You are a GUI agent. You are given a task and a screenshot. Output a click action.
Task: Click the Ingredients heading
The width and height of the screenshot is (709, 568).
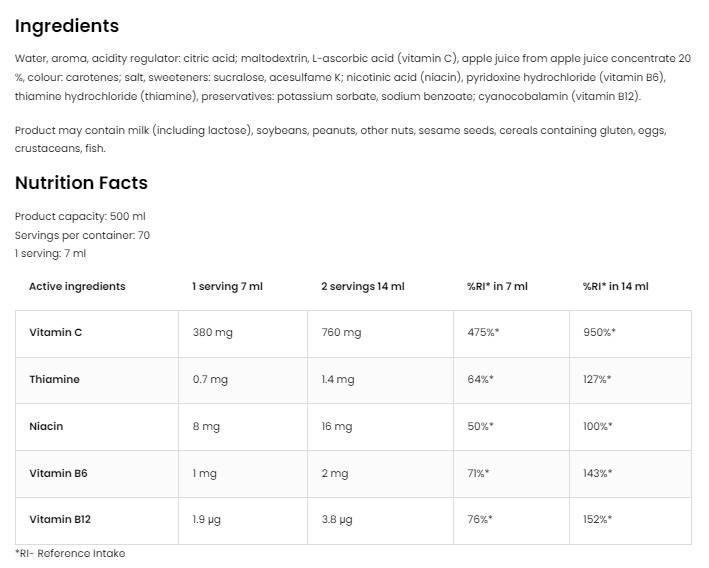pyautogui.click(x=66, y=26)
